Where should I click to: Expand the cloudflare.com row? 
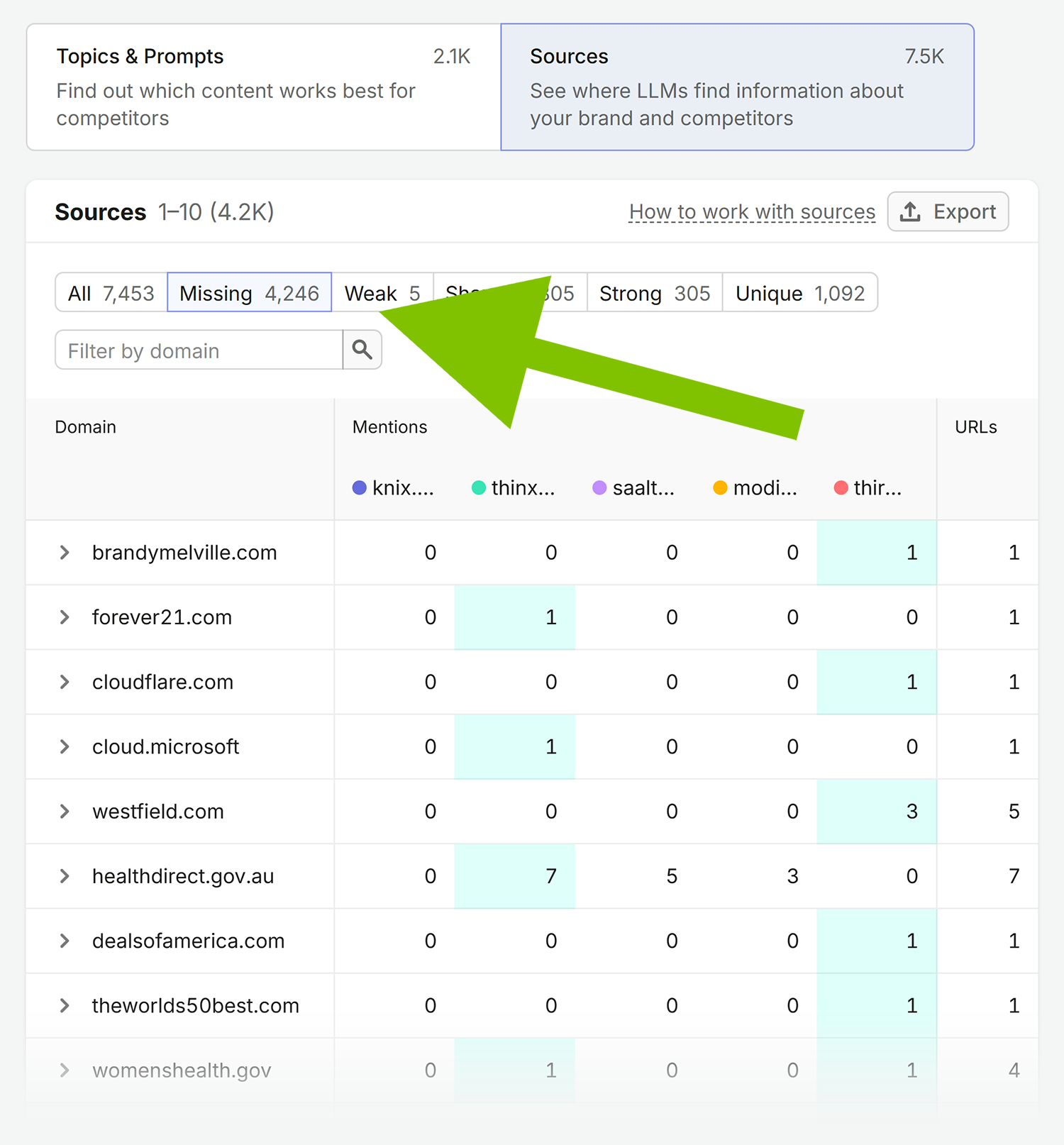click(65, 682)
